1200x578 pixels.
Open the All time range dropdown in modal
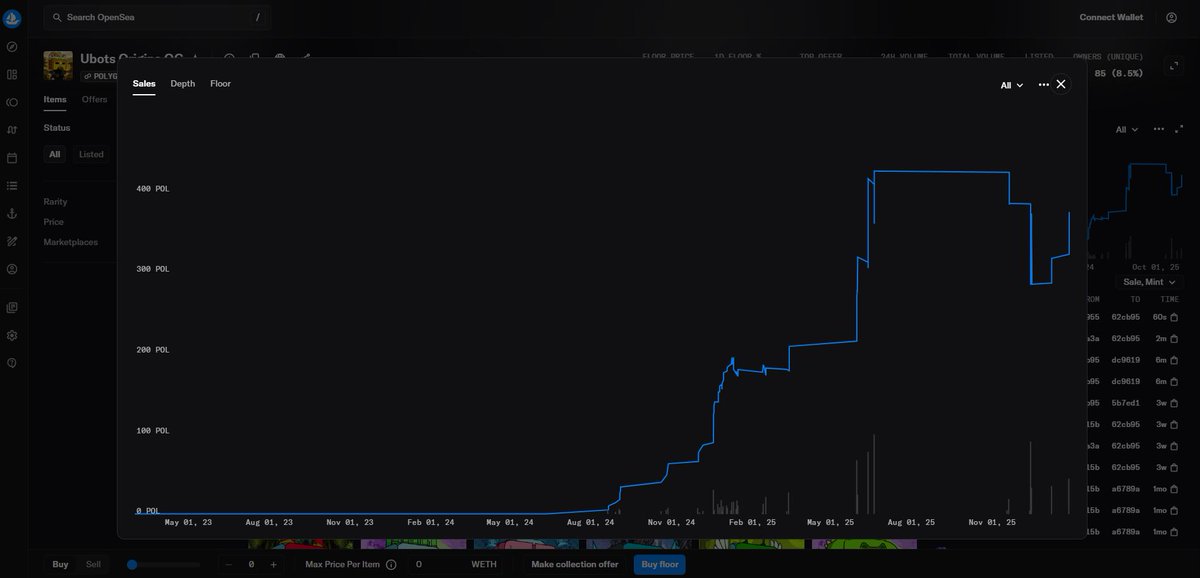1012,85
